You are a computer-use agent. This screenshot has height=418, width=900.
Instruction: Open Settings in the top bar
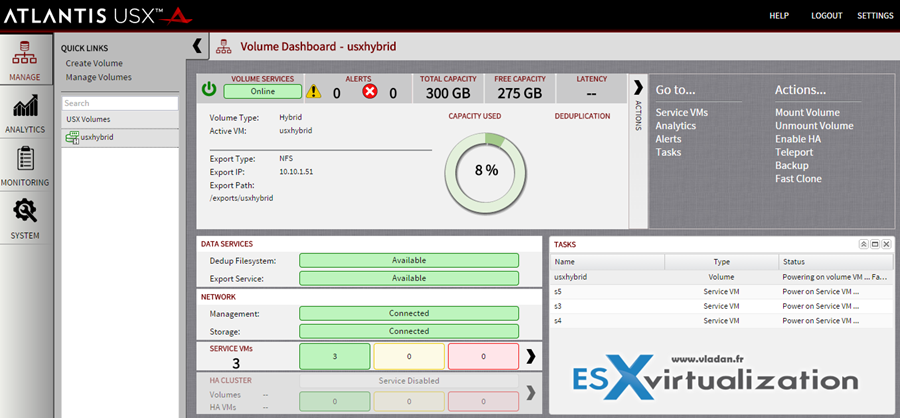pyautogui.click(x=875, y=16)
